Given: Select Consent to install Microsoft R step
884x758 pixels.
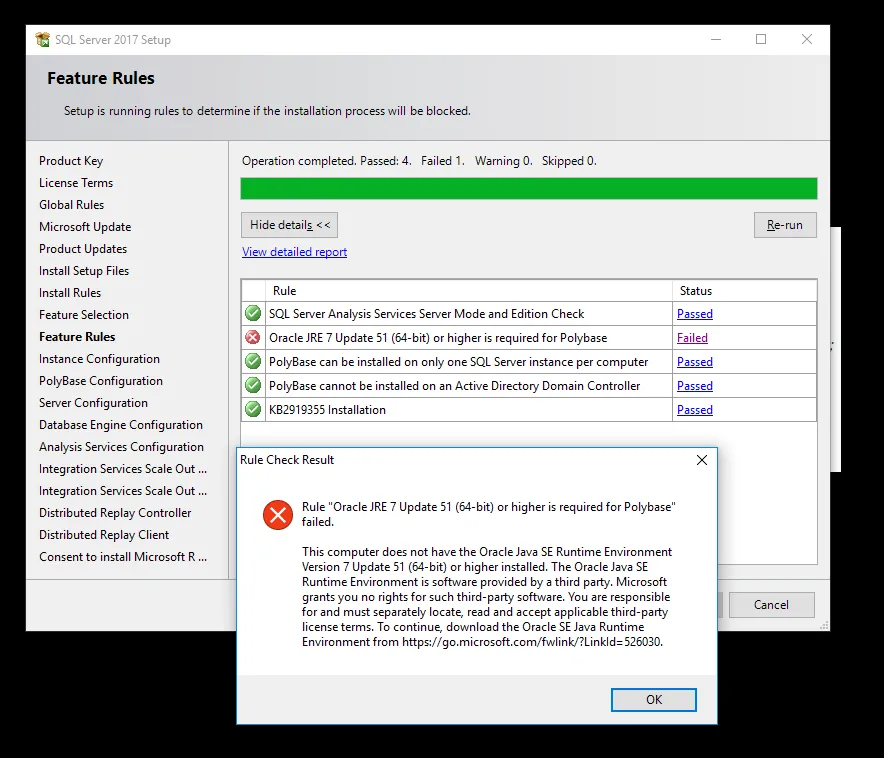Looking at the screenshot, I should (x=123, y=556).
